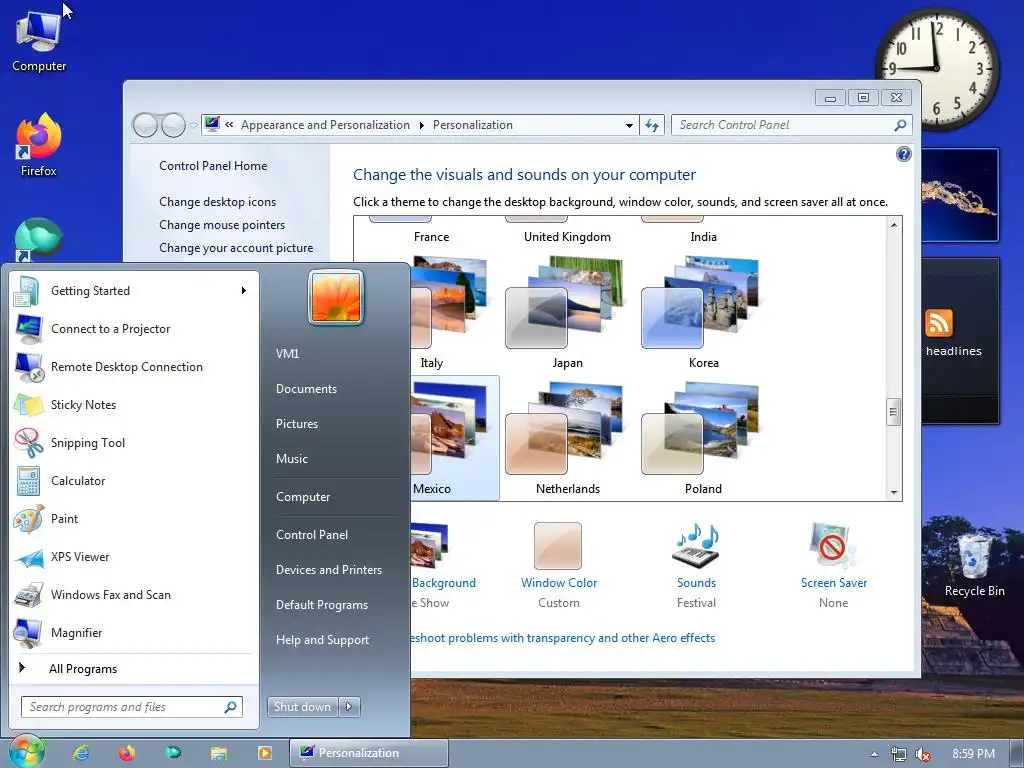Click Change mouse pointers link

(222, 225)
